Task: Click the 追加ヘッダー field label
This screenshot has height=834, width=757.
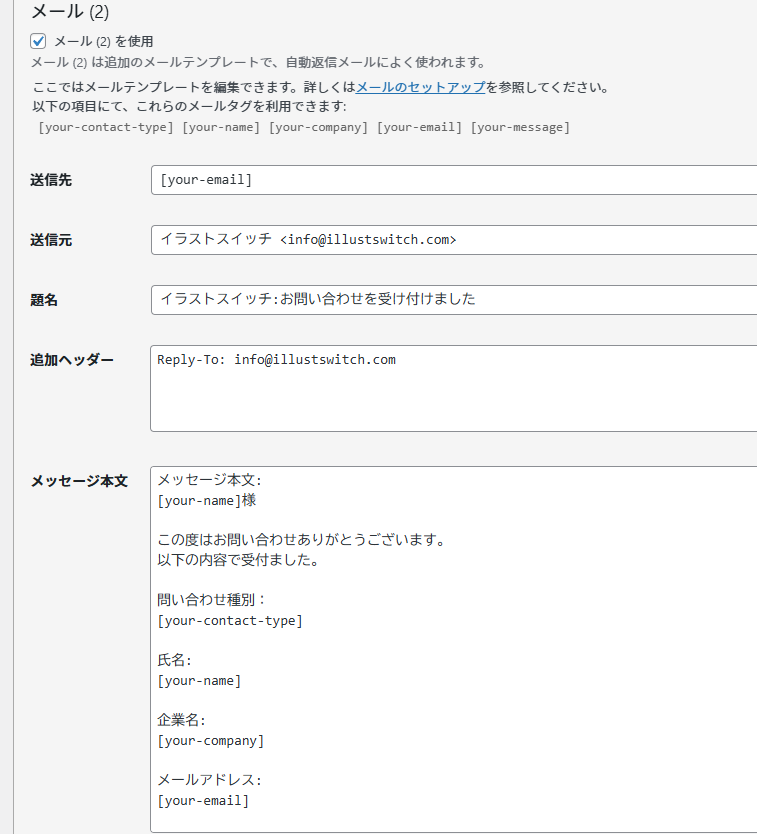Action: [x=72, y=360]
